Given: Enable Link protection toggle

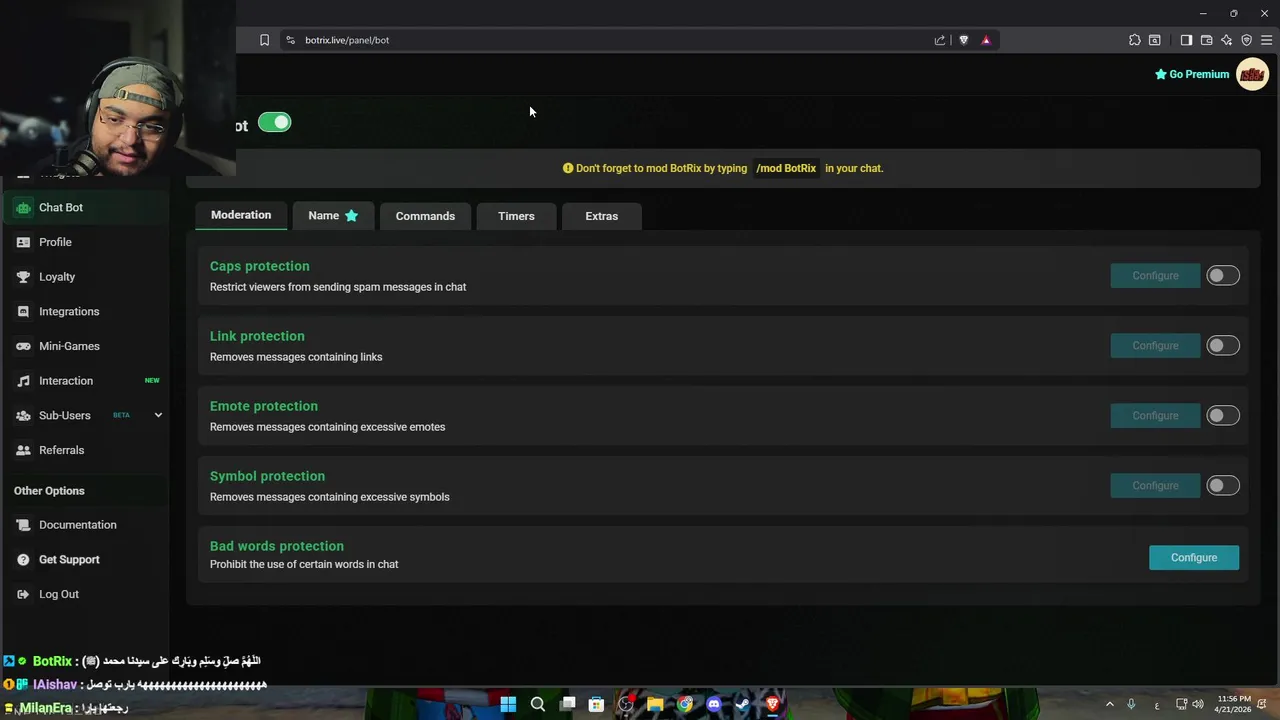Looking at the screenshot, I should pyautogui.click(x=1222, y=346).
